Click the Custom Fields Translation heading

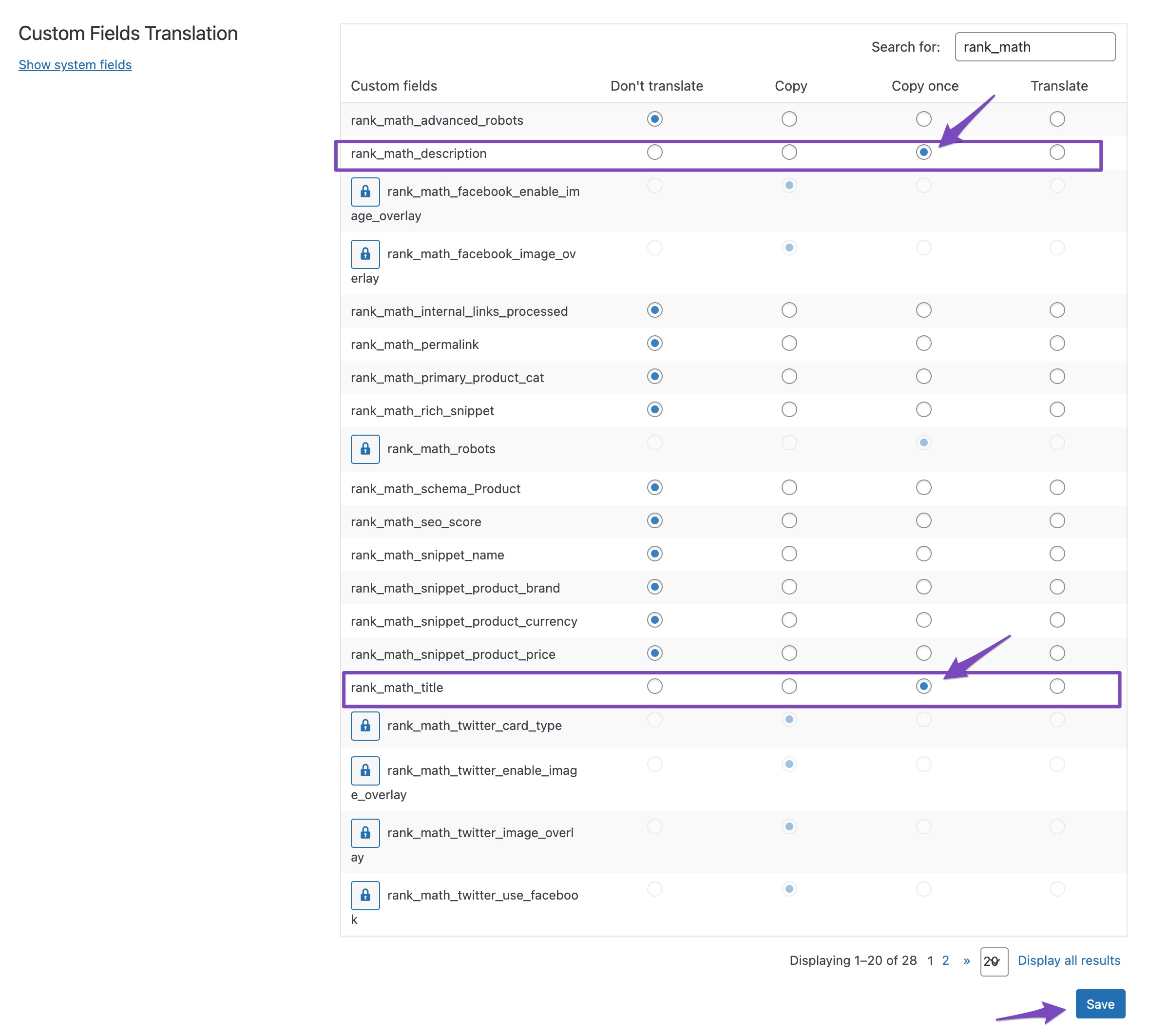click(128, 34)
